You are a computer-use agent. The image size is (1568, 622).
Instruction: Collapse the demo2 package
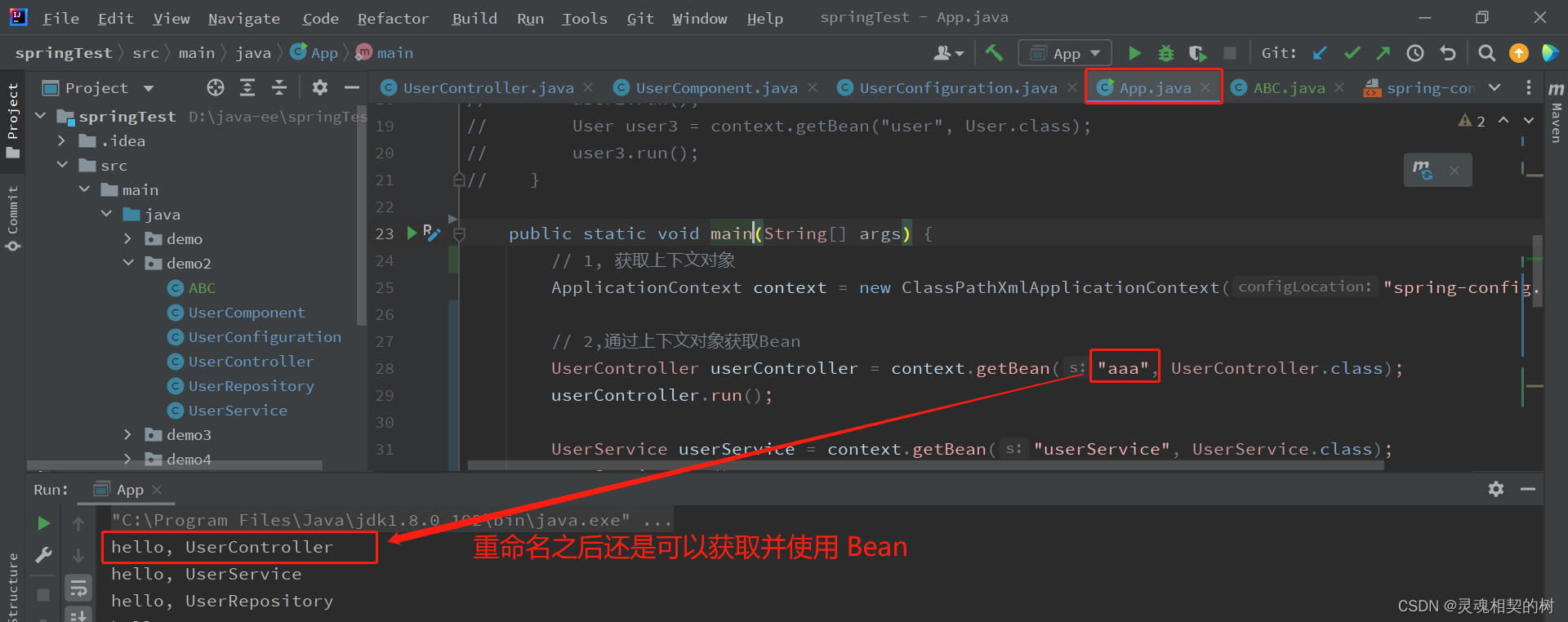click(128, 264)
